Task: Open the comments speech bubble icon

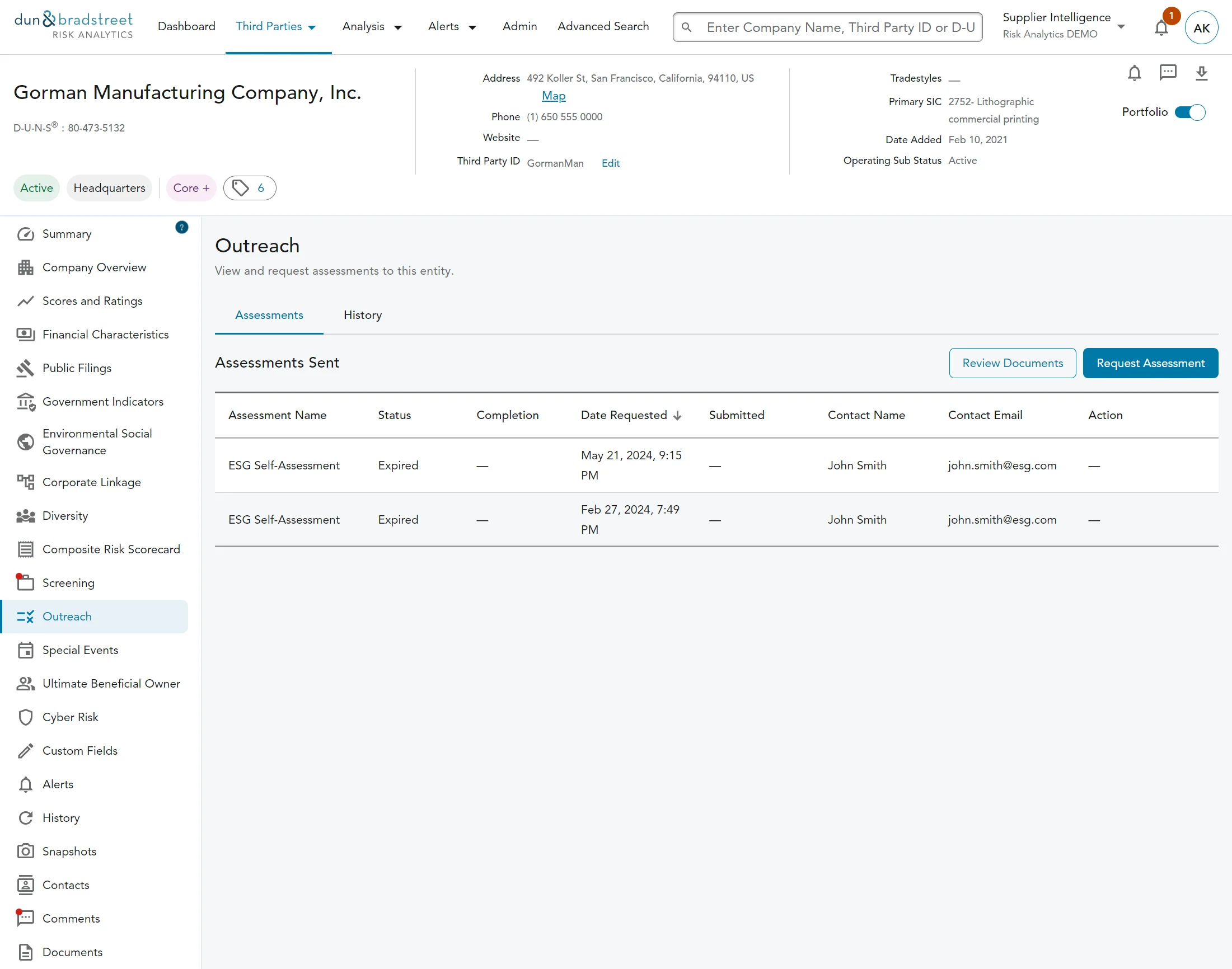Action: (x=1167, y=73)
